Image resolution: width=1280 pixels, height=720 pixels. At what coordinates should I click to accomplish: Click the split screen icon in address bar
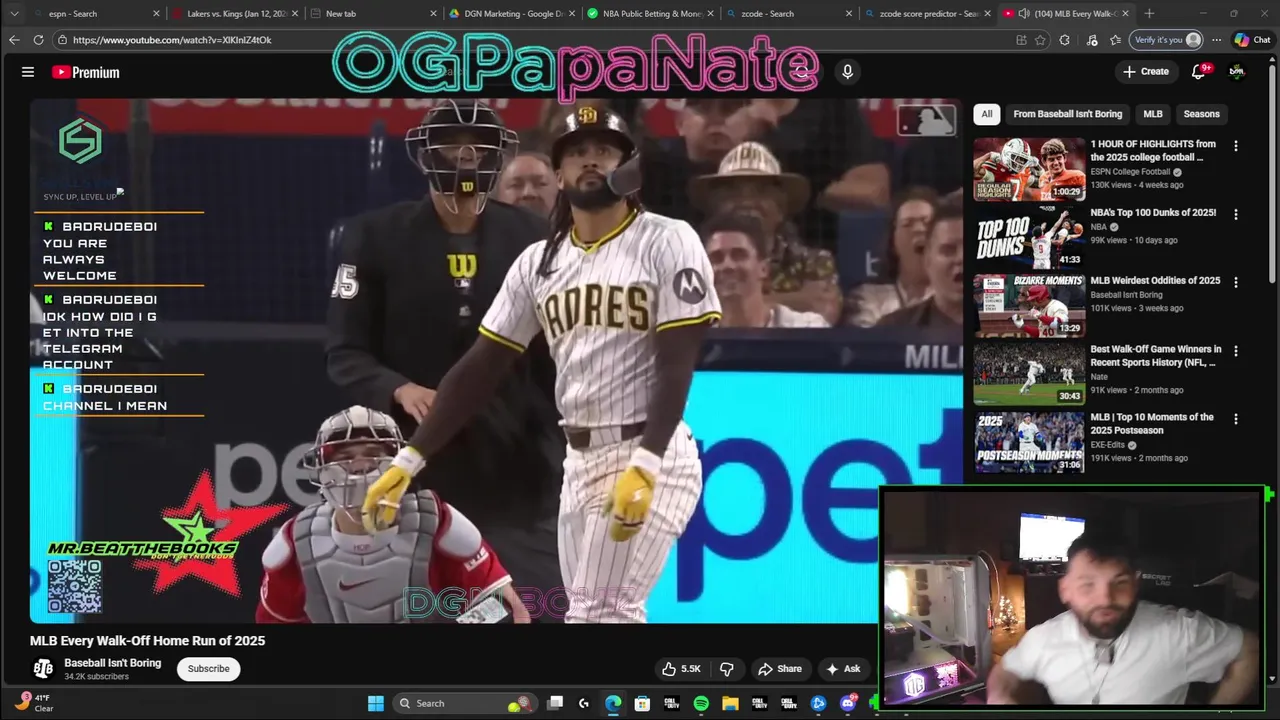pyautogui.click(x=1021, y=40)
